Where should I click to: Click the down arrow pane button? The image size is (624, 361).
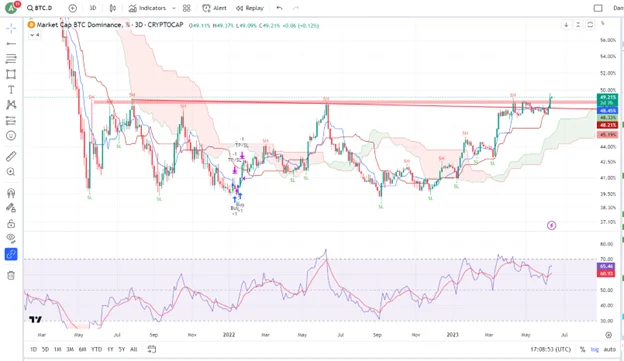[566, 25]
